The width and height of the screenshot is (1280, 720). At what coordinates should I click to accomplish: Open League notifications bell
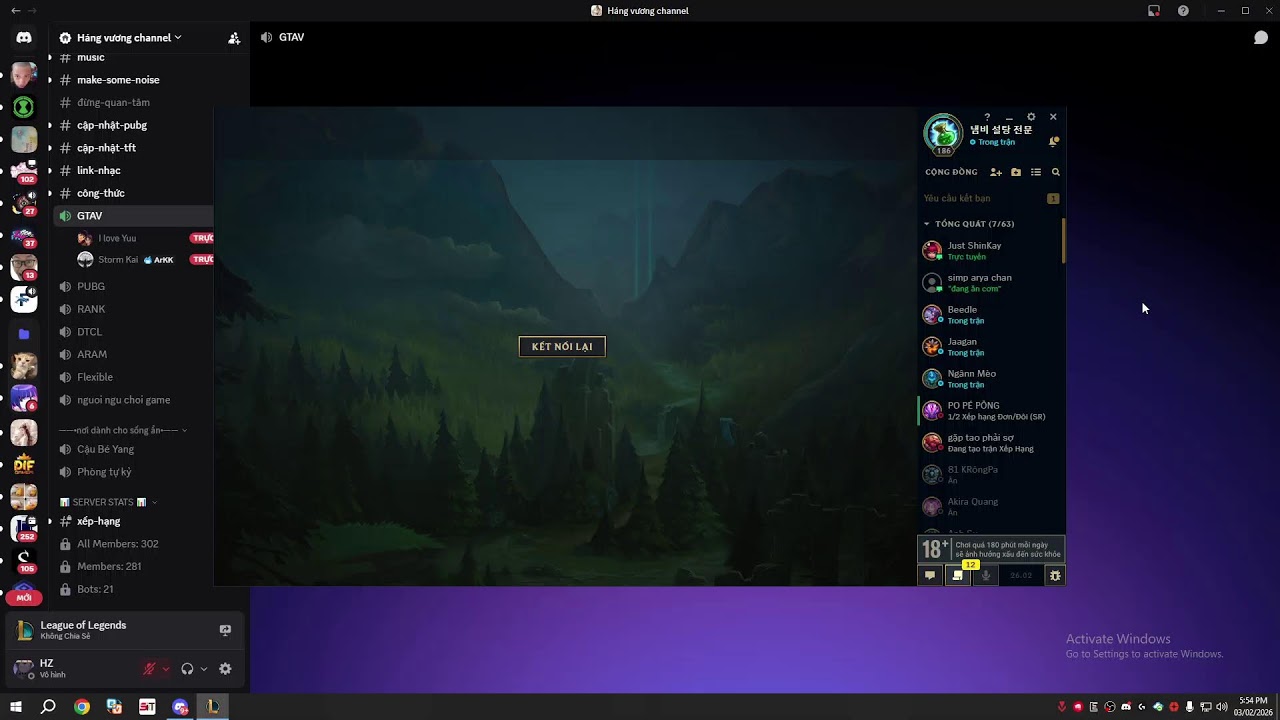coord(1054,142)
